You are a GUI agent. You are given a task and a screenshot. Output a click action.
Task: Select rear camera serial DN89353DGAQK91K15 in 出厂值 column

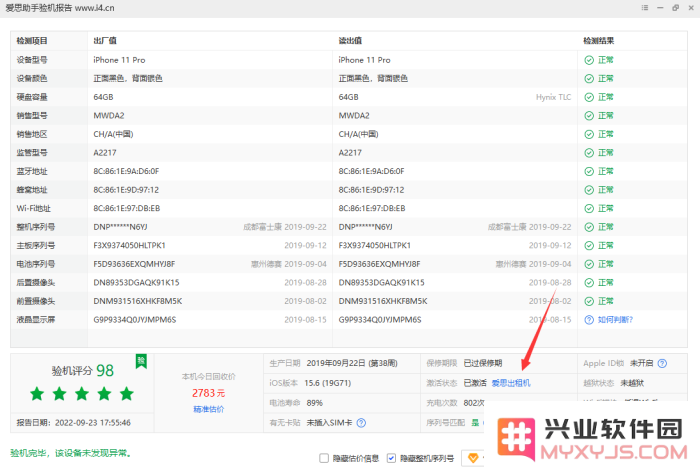click(136, 283)
